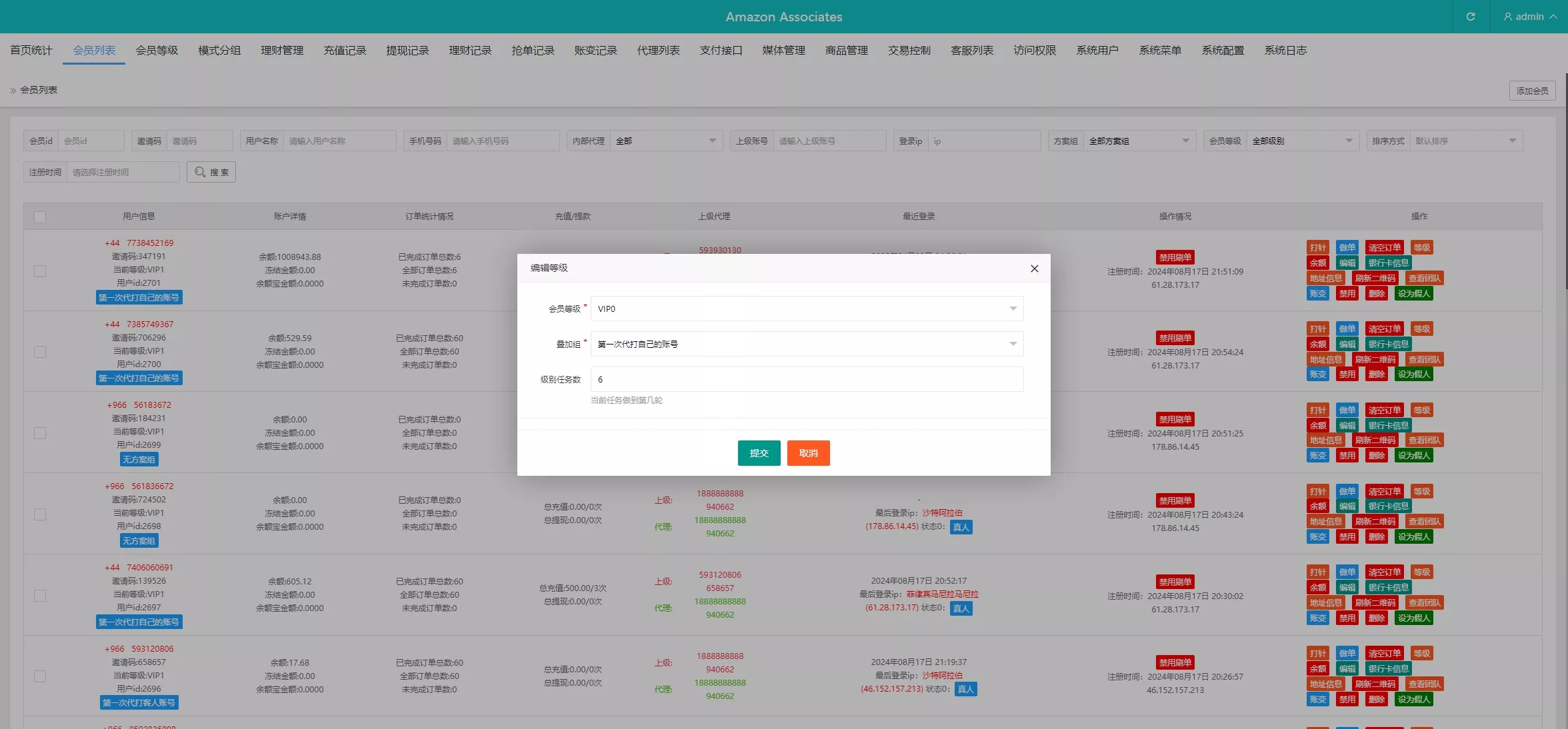The image size is (1568, 729).
Task: Toggle select-all checkbox in table header
Action: 40,217
